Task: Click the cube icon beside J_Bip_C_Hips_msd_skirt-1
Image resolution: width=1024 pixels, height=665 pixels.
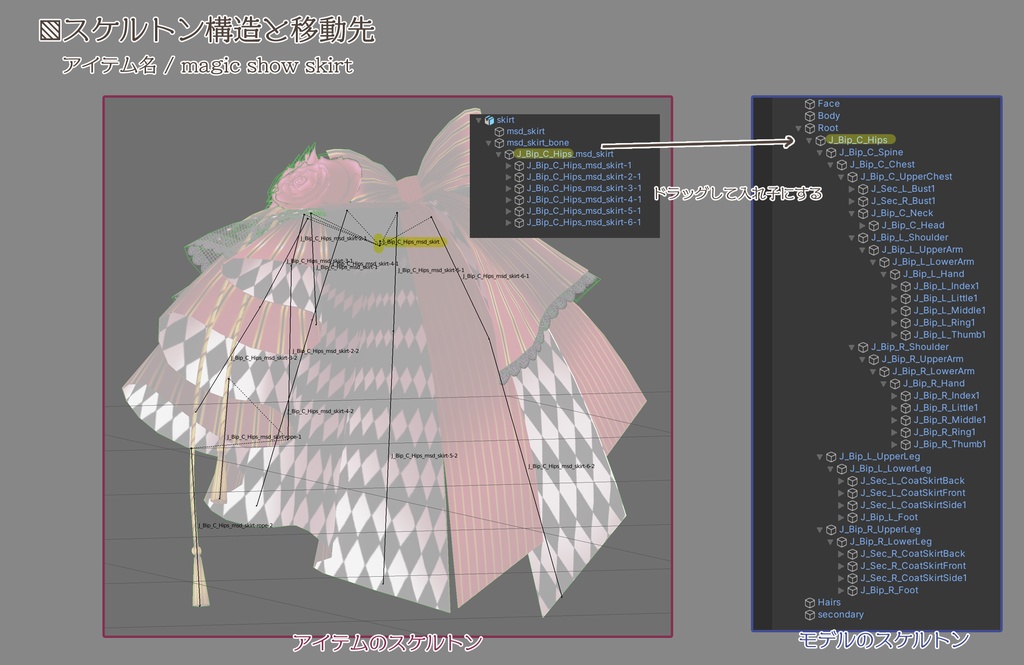Action: 520,166
